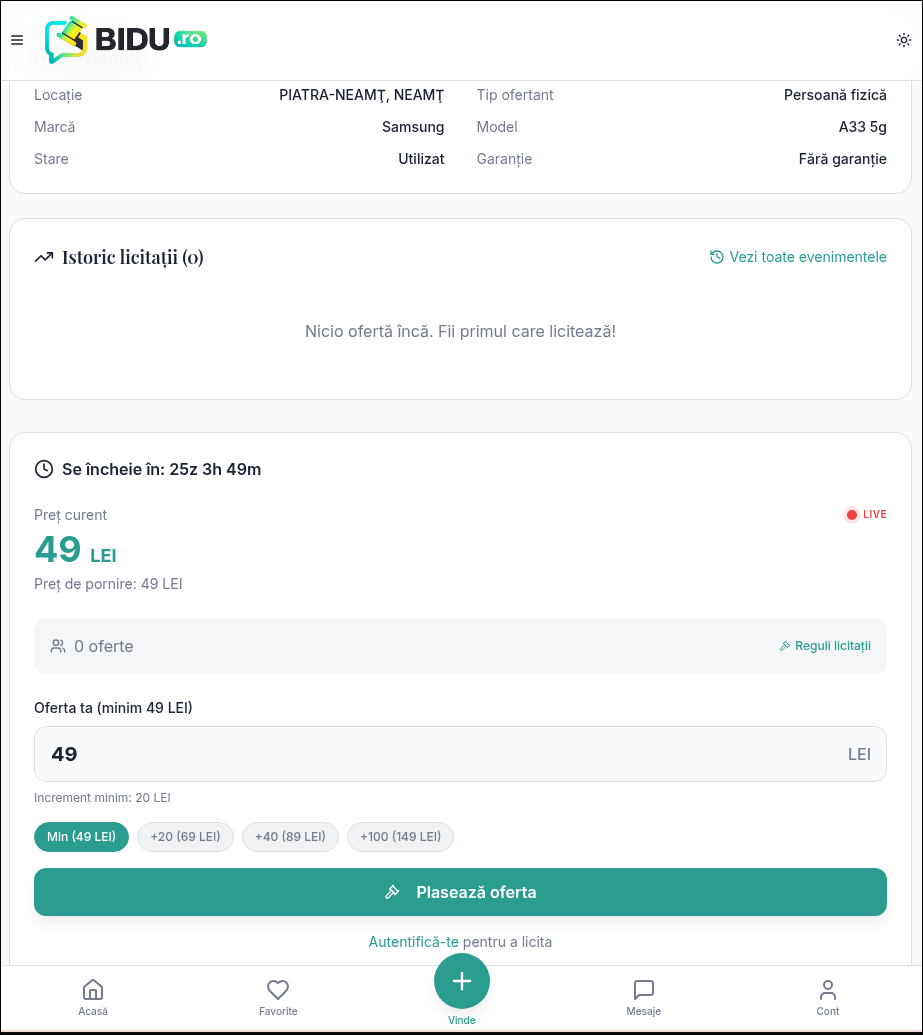The width and height of the screenshot is (923, 1035).
Task: Click the history icon next to Vezi toate evenimentele
Action: (716, 257)
